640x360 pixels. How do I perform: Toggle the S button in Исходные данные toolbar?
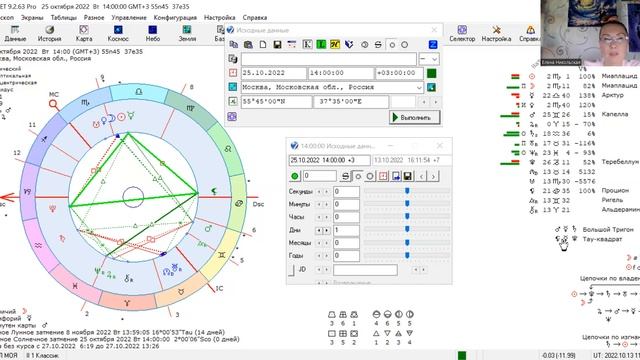[x=378, y=44]
